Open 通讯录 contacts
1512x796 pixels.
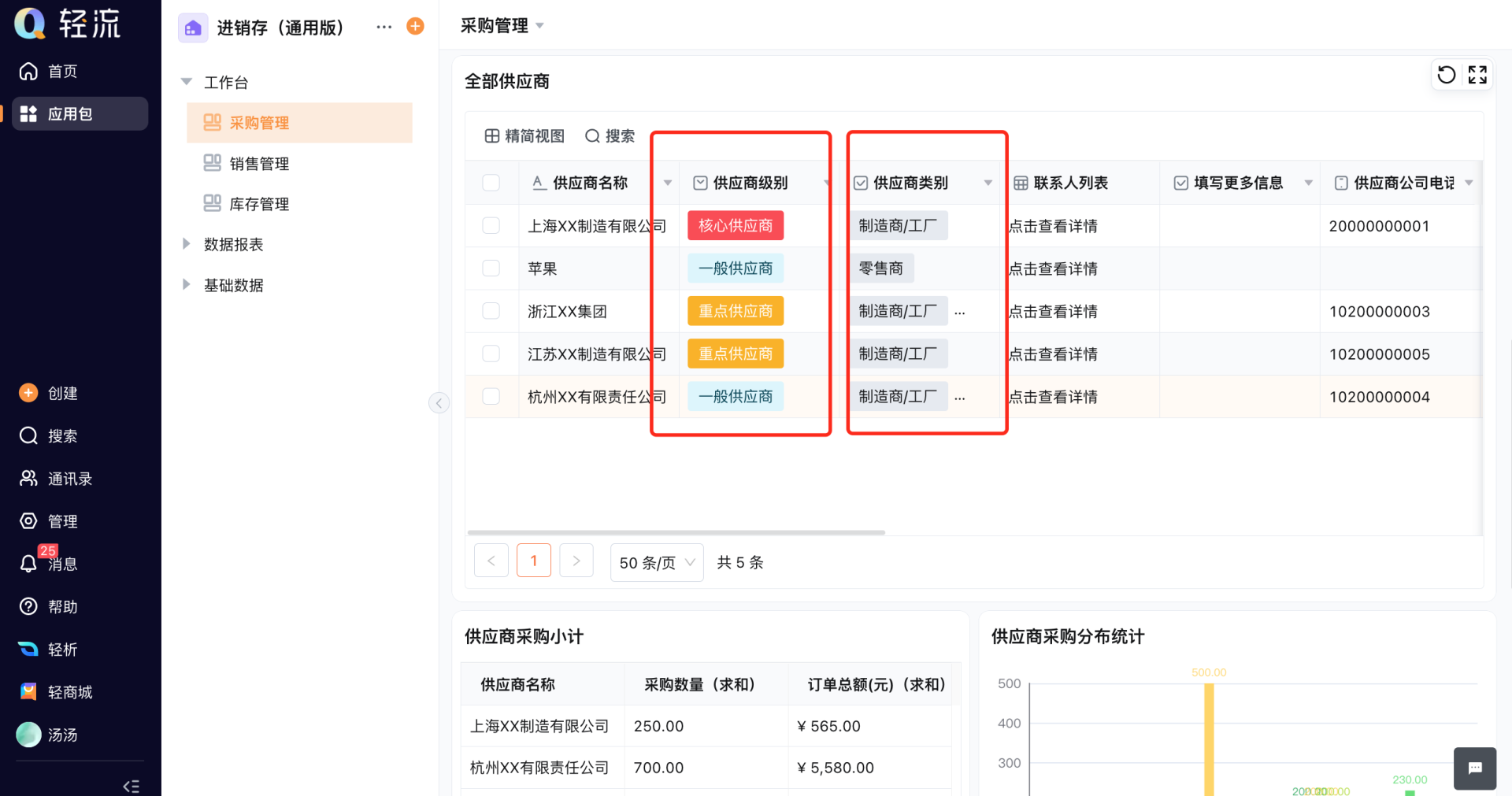(56, 478)
